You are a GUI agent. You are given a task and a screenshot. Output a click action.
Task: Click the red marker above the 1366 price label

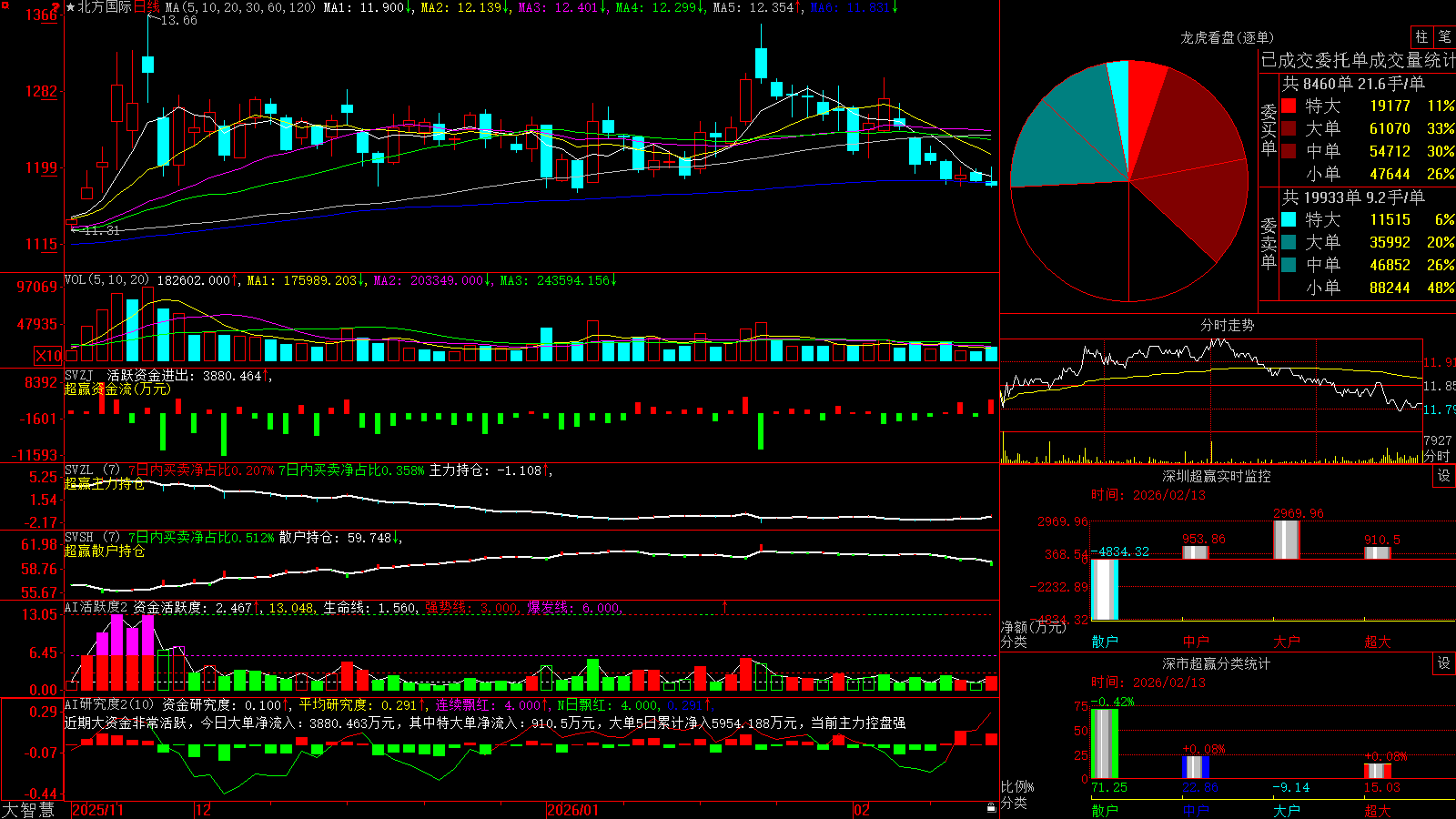56,6
